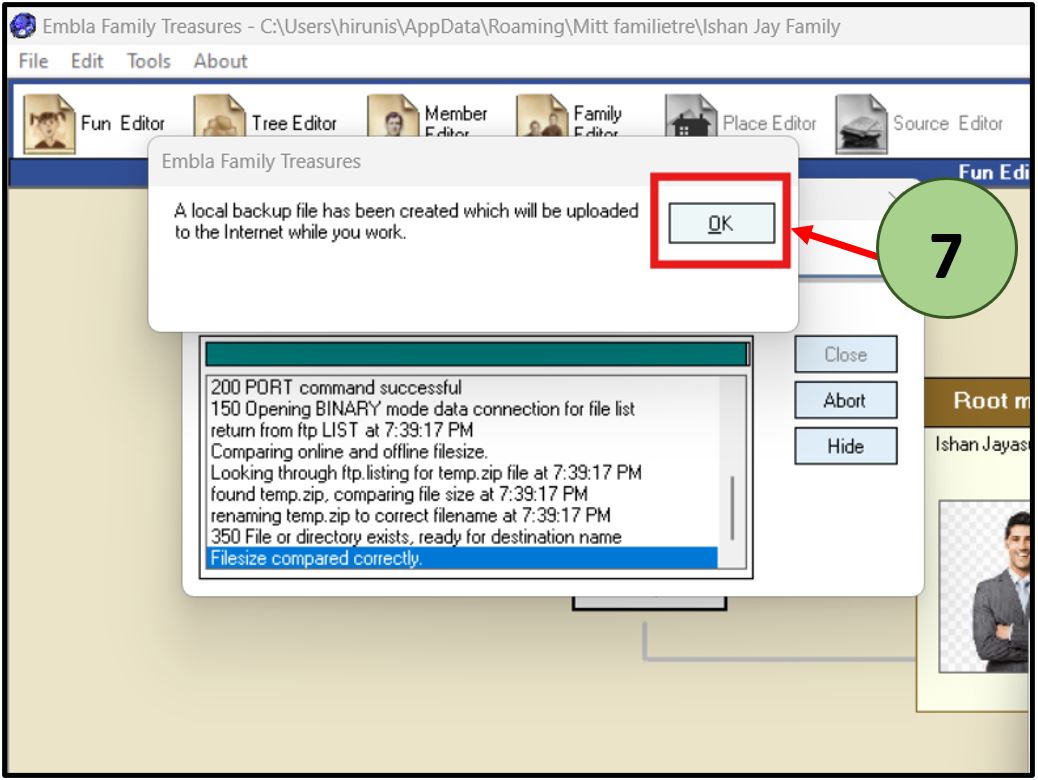Click the Fun Editor toolbar icon
The image size is (1038, 780).
tap(49, 122)
